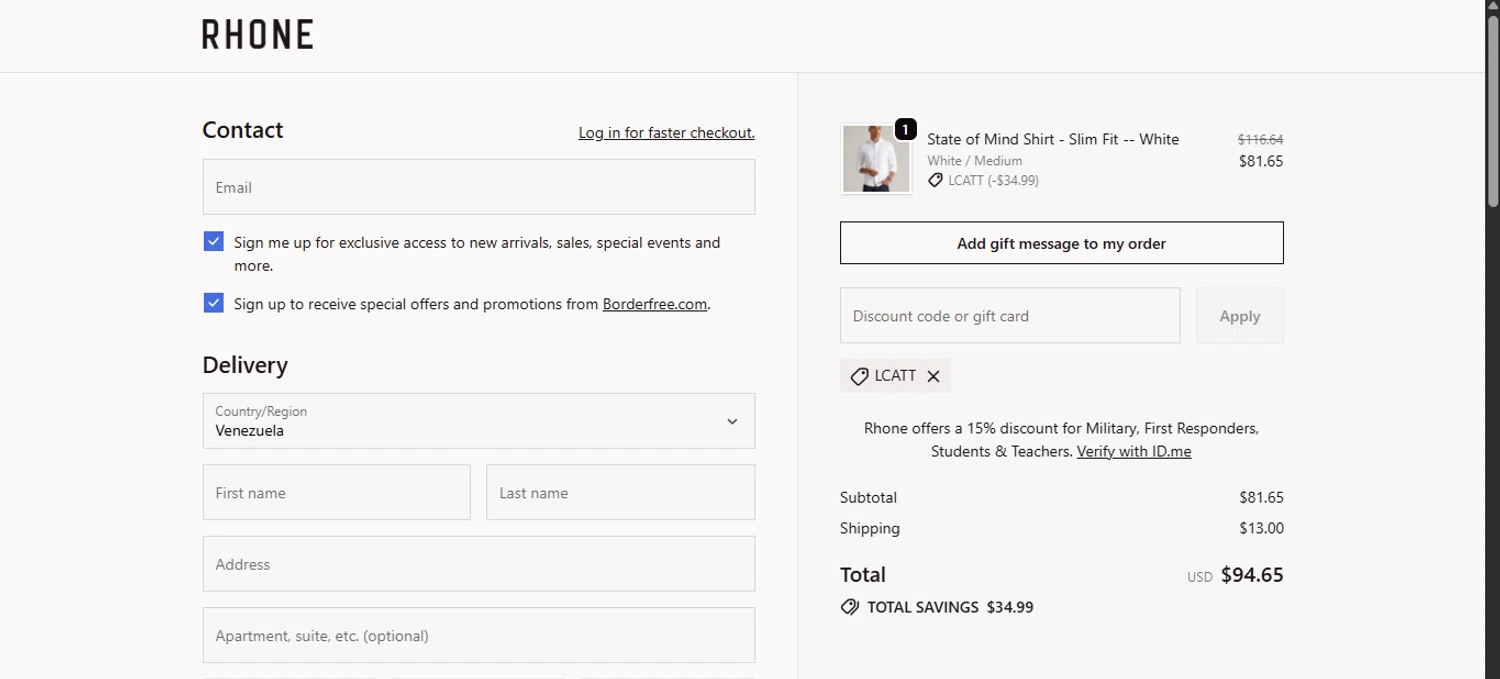
Task: Uncheck the Borderfree promotions checkbox
Action: point(213,303)
